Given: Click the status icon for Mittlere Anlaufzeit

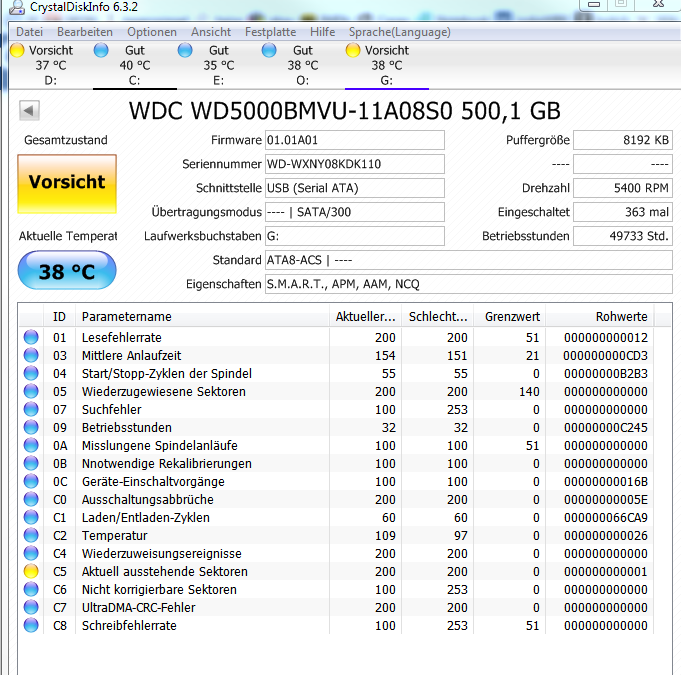Looking at the screenshot, I should pyautogui.click(x=31, y=355).
